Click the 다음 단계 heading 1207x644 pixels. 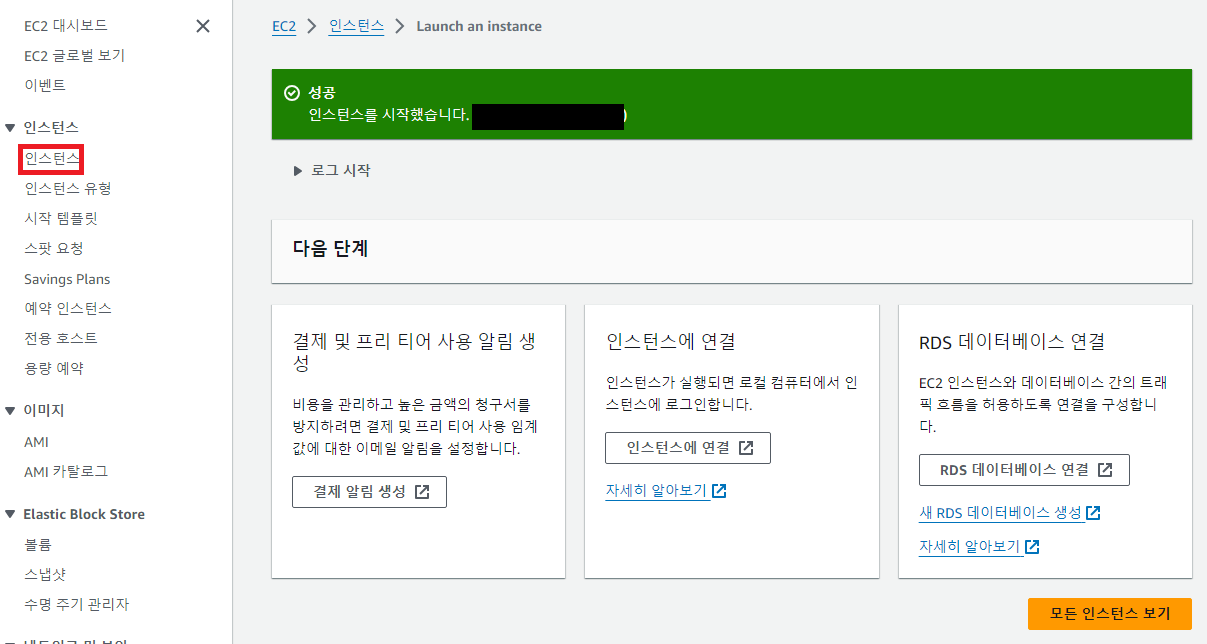(331, 249)
